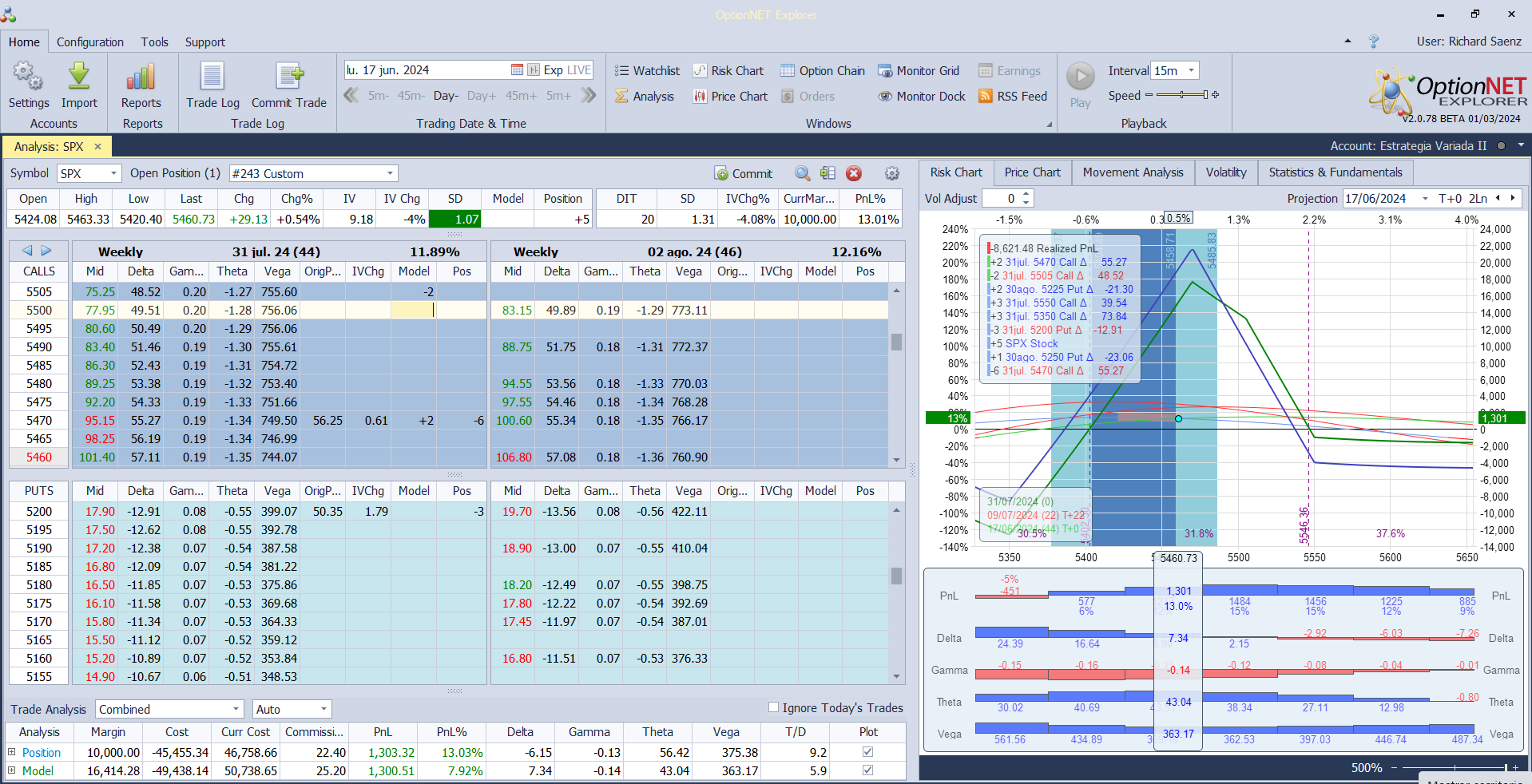Select the Home ribbon tab

pos(24,42)
